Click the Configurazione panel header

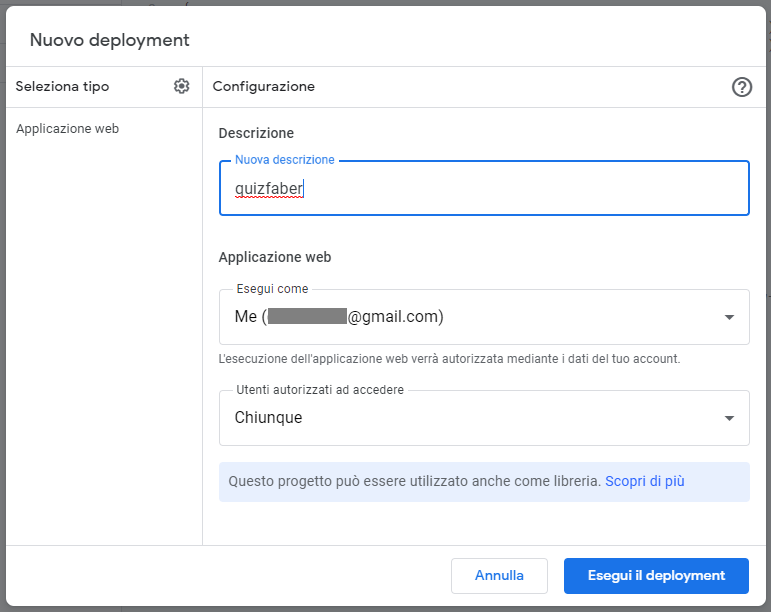point(264,87)
